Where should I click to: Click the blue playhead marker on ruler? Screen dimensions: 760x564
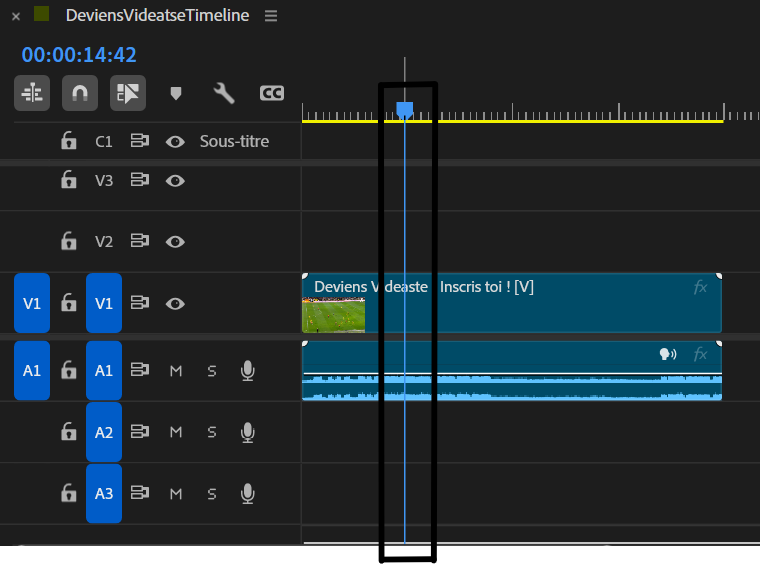pos(405,110)
